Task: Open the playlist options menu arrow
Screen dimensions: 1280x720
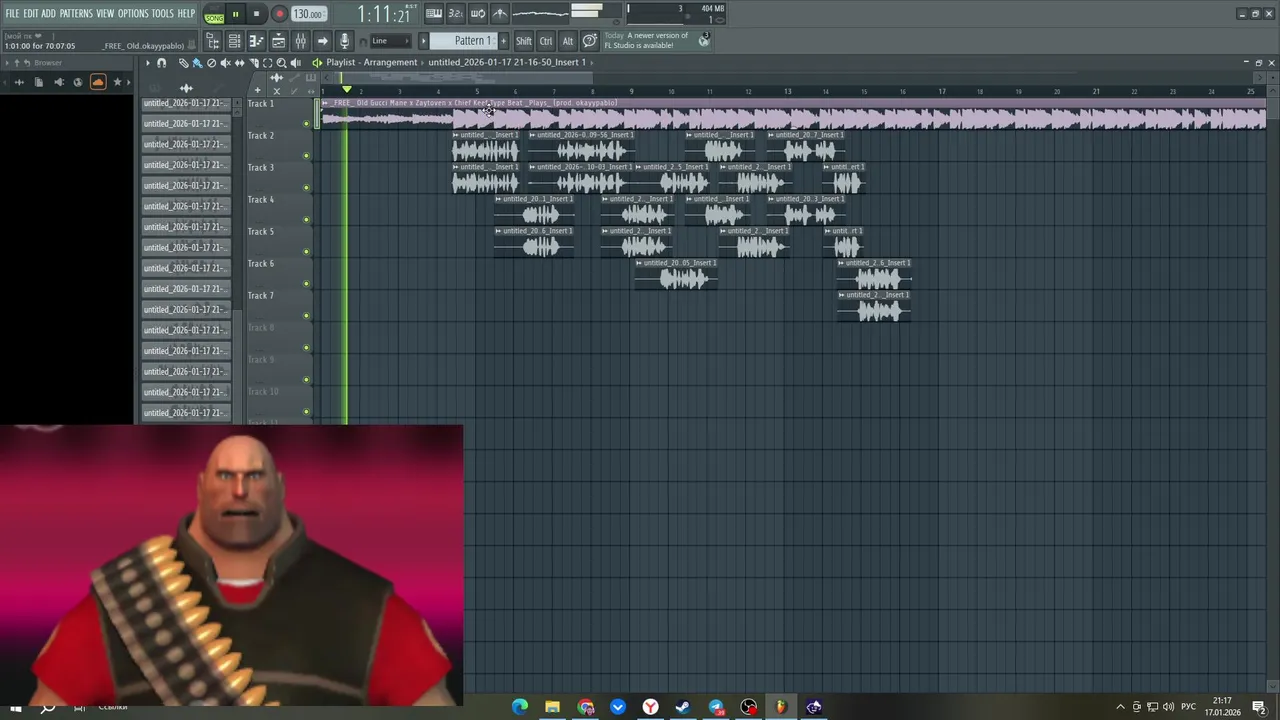Action: 147,63
